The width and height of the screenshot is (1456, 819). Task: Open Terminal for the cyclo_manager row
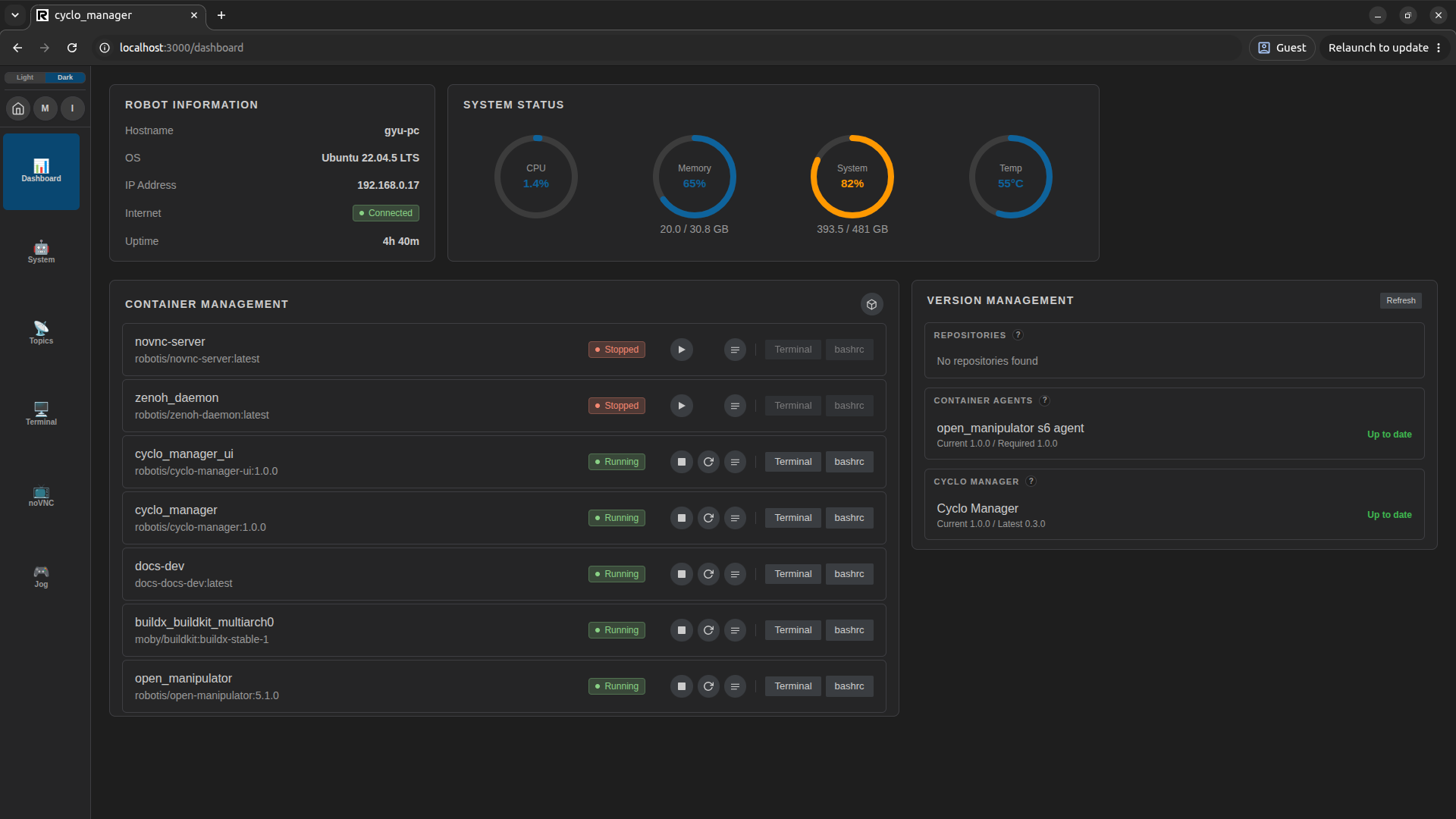pos(792,518)
